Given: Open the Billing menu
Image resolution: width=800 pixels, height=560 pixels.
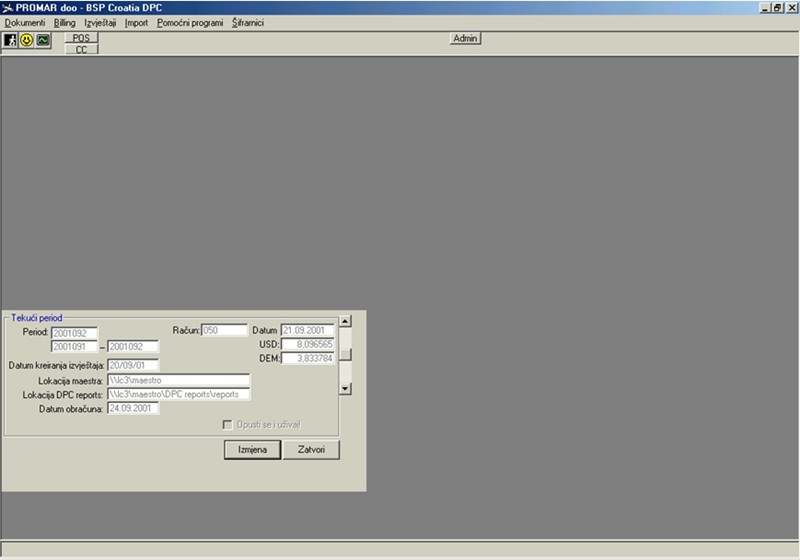Looking at the screenshot, I should pyautogui.click(x=64, y=22).
